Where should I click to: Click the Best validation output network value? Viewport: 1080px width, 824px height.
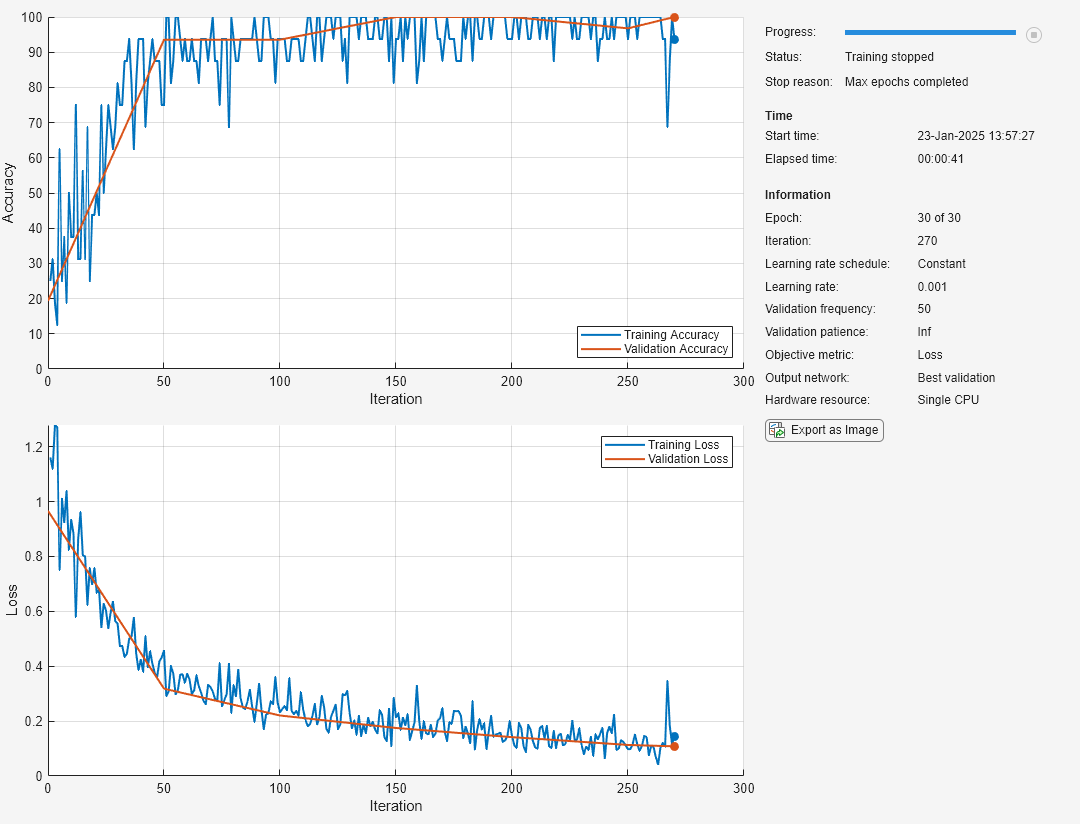pos(956,378)
